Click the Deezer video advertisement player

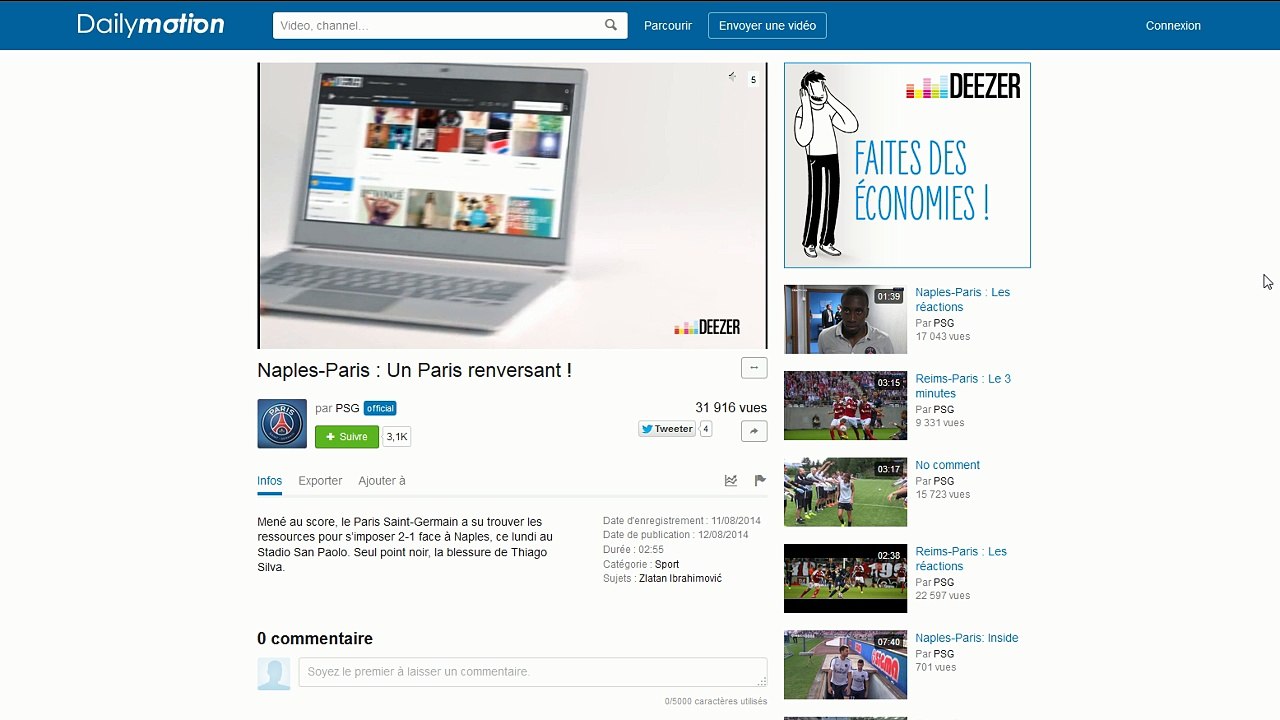[513, 206]
